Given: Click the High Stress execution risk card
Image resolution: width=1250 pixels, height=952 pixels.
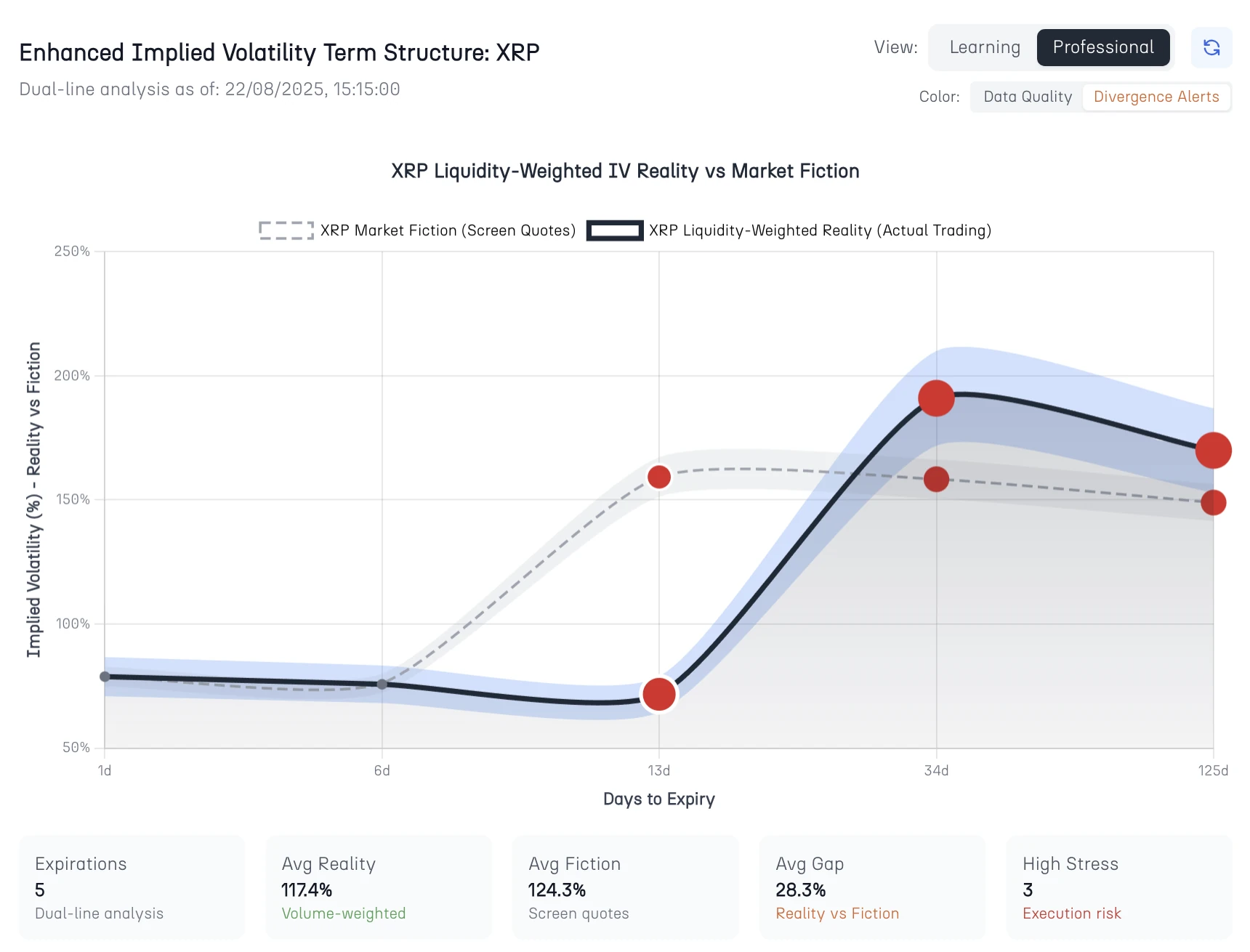Looking at the screenshot, I should point(1118,887).
